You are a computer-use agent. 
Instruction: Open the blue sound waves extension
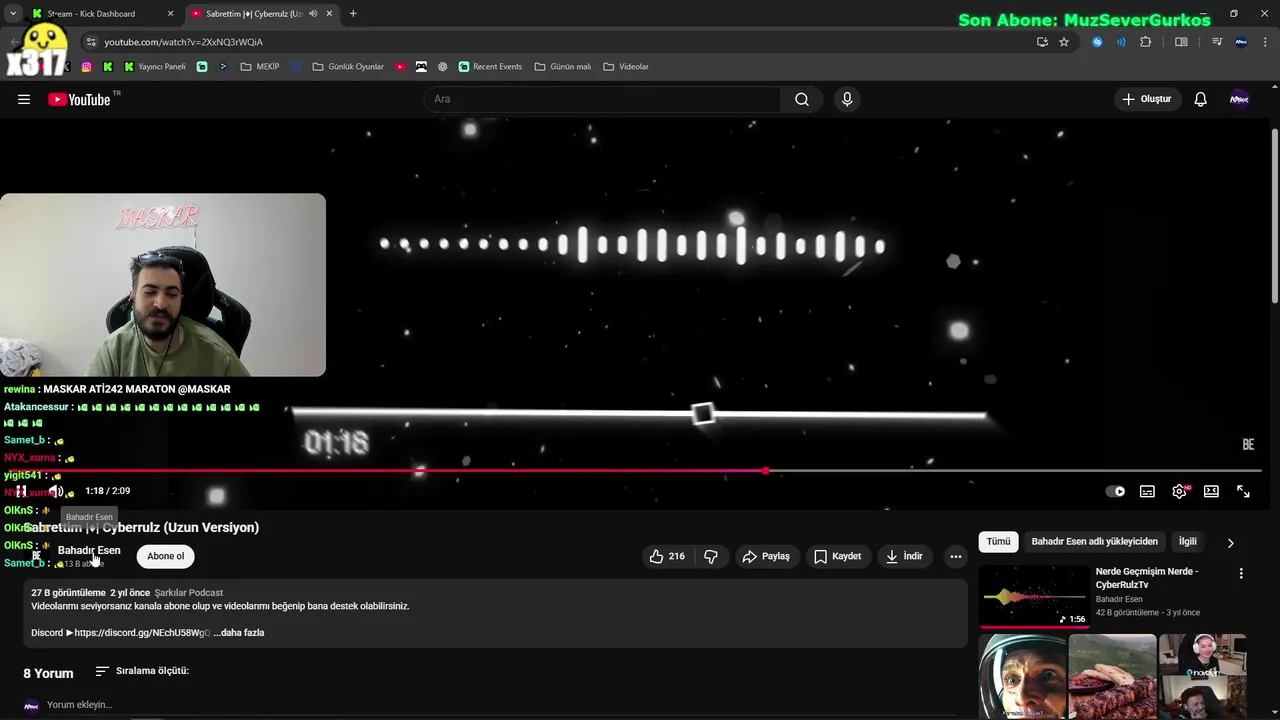tap(1121, 42)
